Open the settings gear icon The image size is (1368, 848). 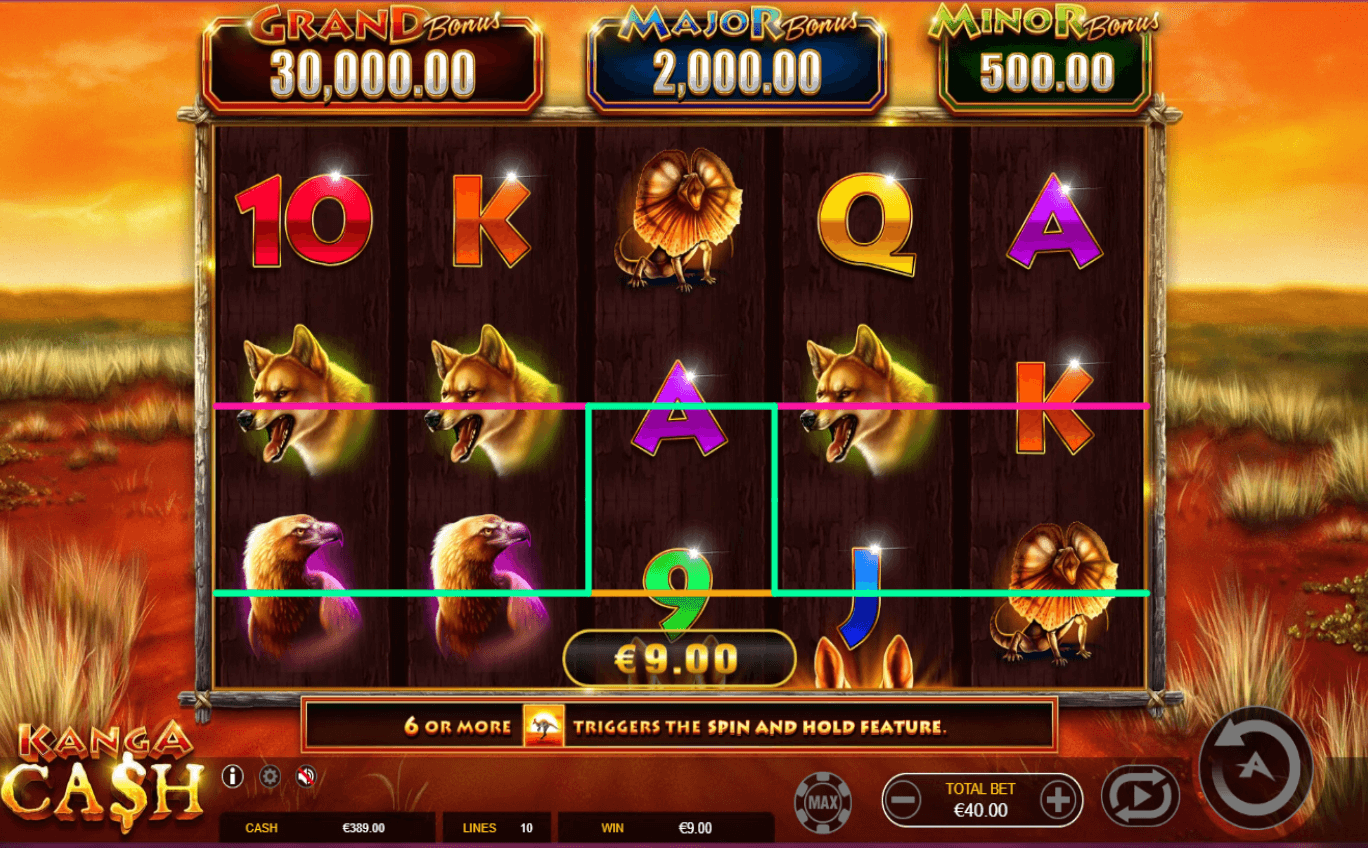pos(270,776)
